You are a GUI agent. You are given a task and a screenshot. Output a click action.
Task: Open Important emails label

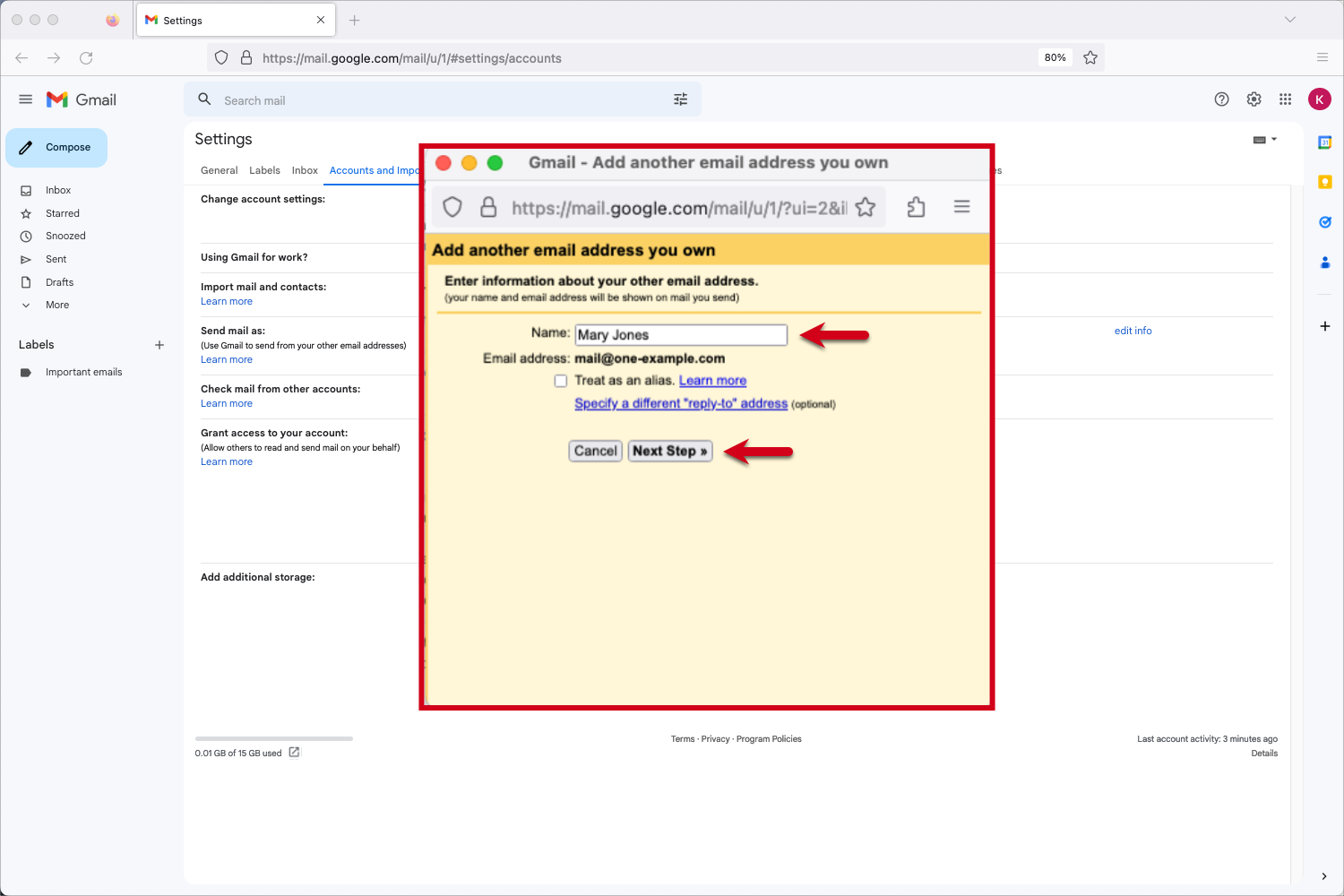point(83,373)
